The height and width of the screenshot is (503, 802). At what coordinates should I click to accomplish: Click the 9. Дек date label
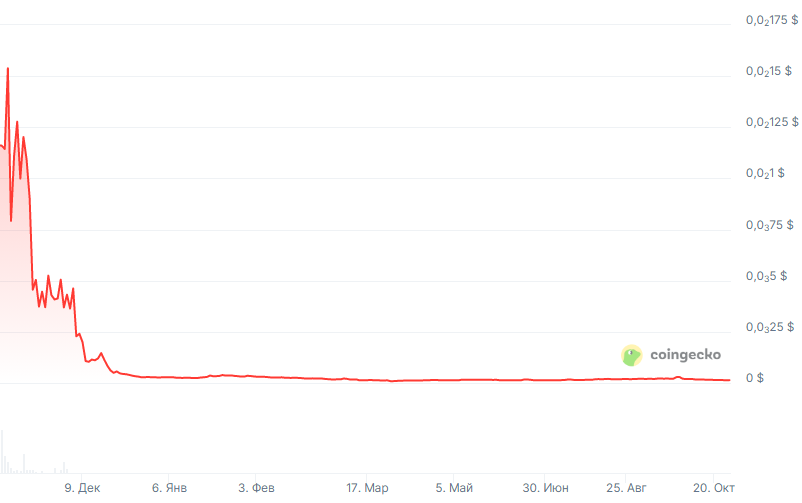[x=82, y=488]
